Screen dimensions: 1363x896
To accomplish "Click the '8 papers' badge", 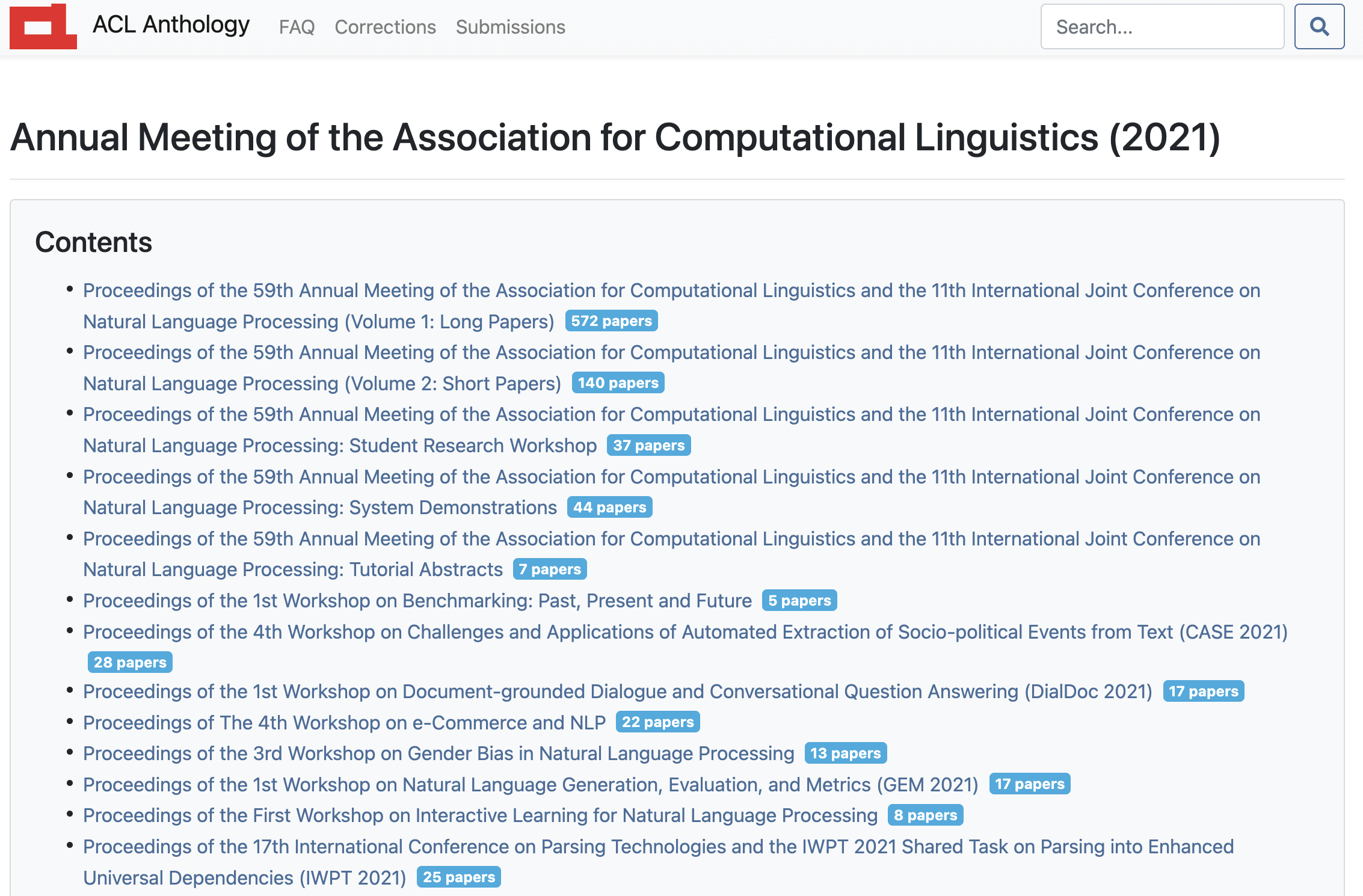I will (x=925, y=815).
